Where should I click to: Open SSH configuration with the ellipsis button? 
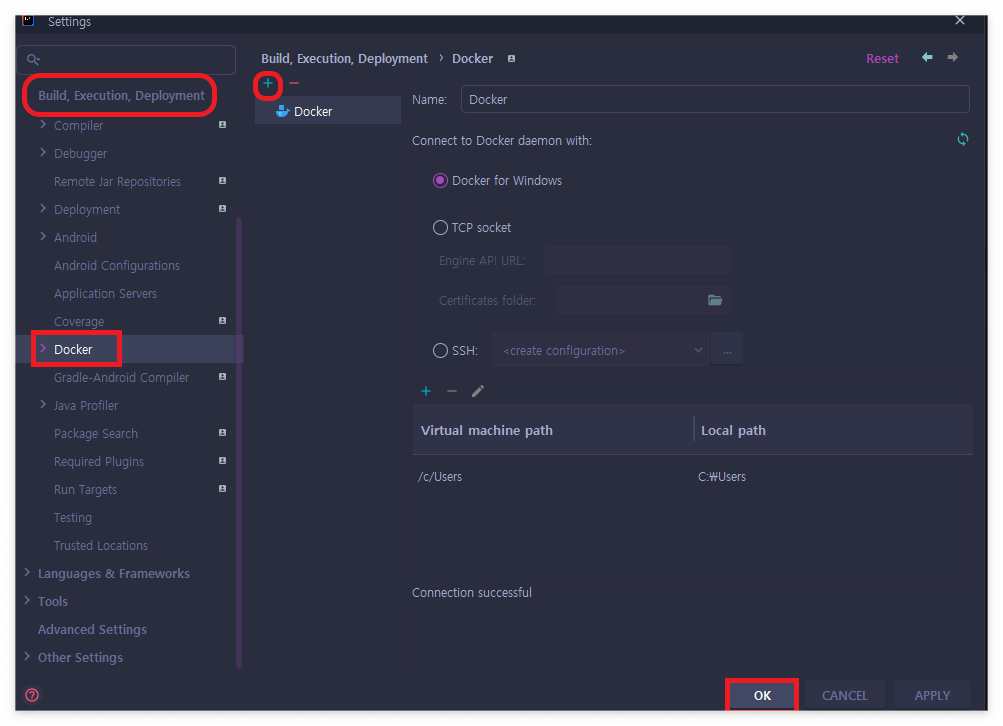coord(727,350)
